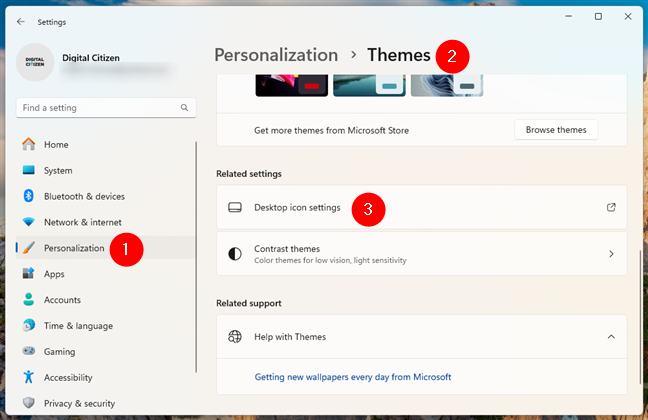Click the Home house icon

pos(29,144)
